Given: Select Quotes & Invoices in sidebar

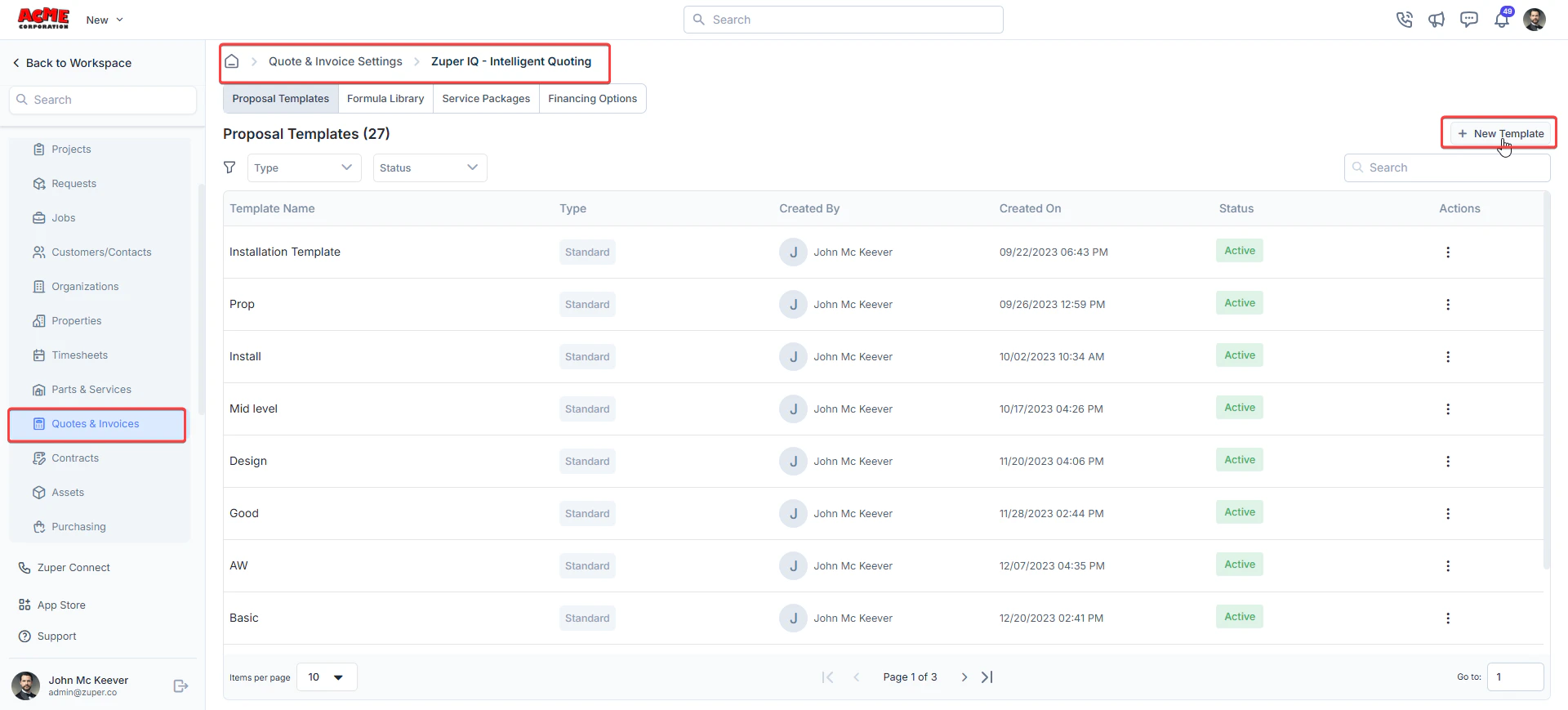Looking at the screenshot, I should tap(97, 425).
